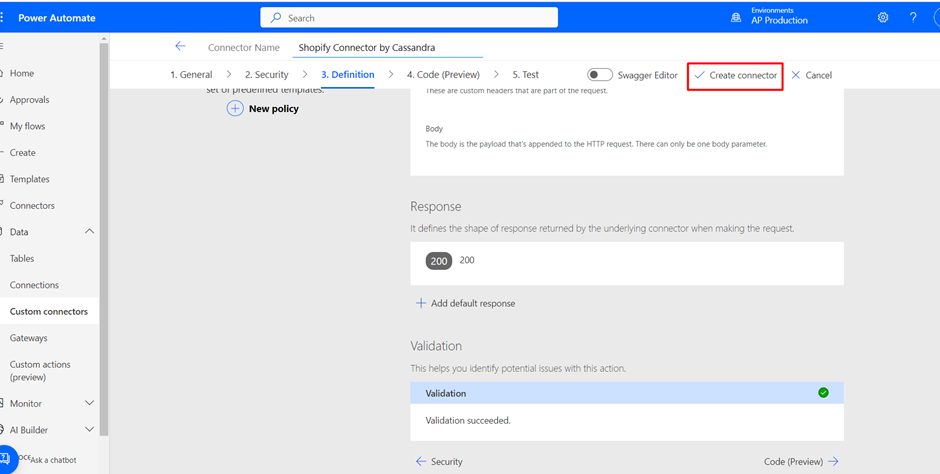Click the AP Production environment name
The height and width of the screenshot is (474, 940).
[779, 20]
